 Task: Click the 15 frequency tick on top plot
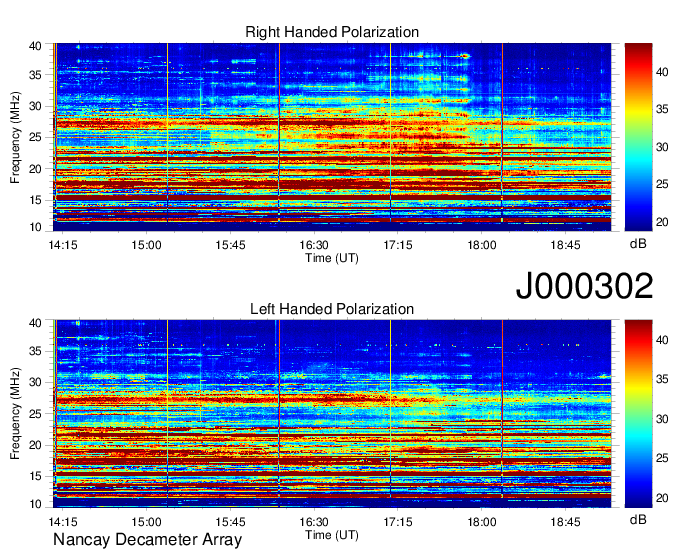coord(35,200)
